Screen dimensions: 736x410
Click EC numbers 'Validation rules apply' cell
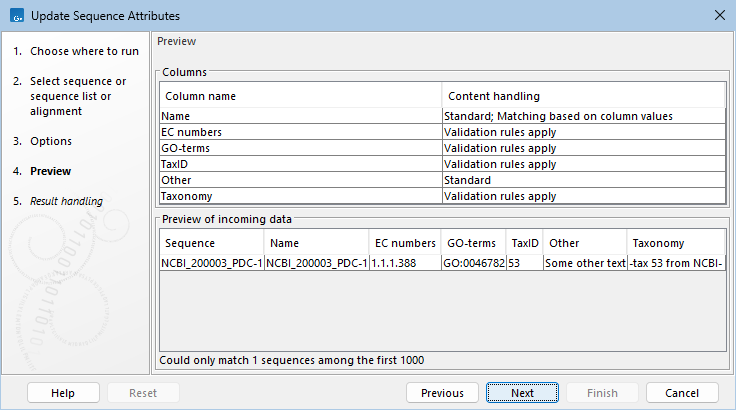click(x=584, y=132)
